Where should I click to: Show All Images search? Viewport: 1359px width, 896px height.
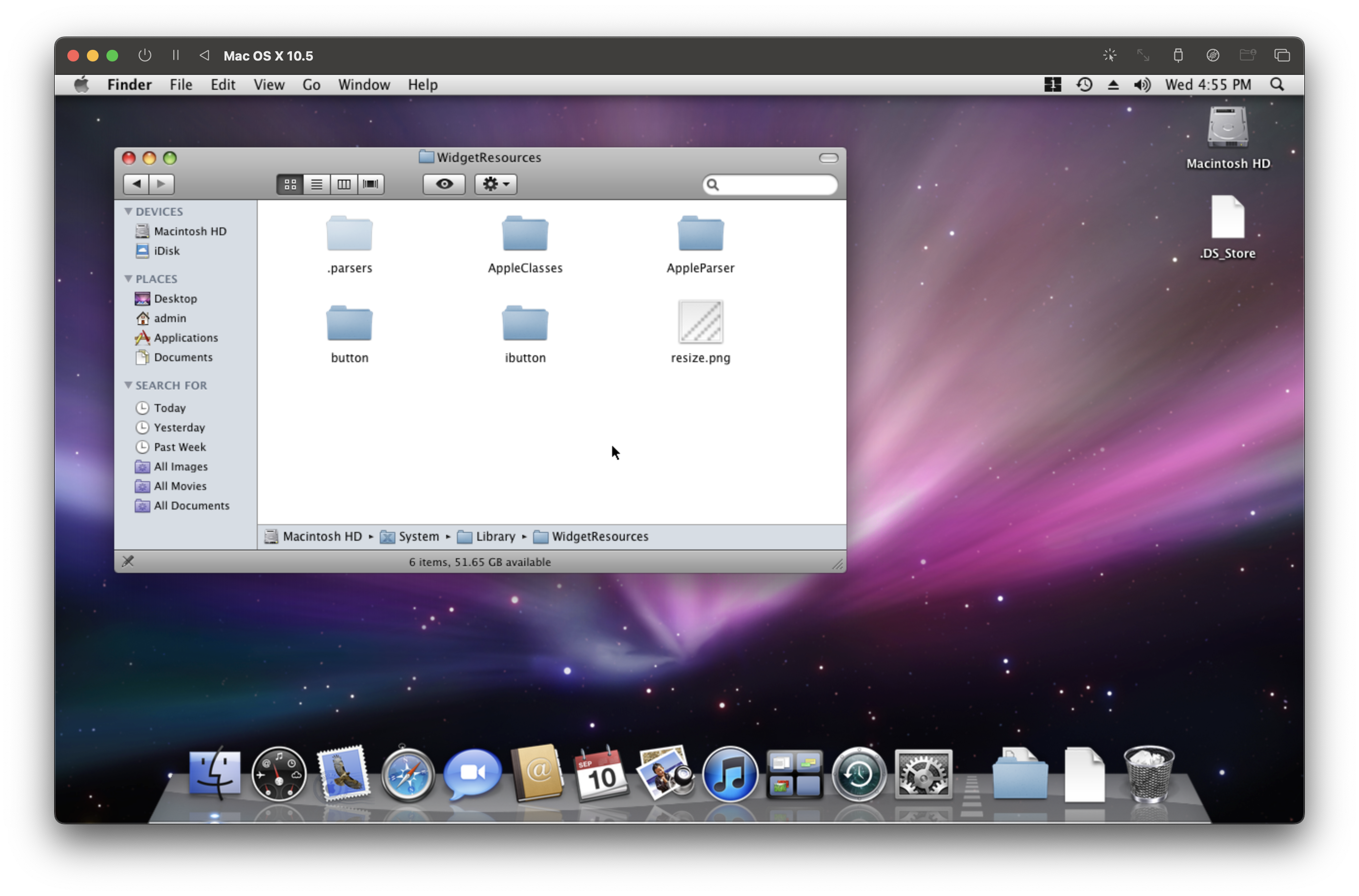pyautogui.click(x=171, y=466)
